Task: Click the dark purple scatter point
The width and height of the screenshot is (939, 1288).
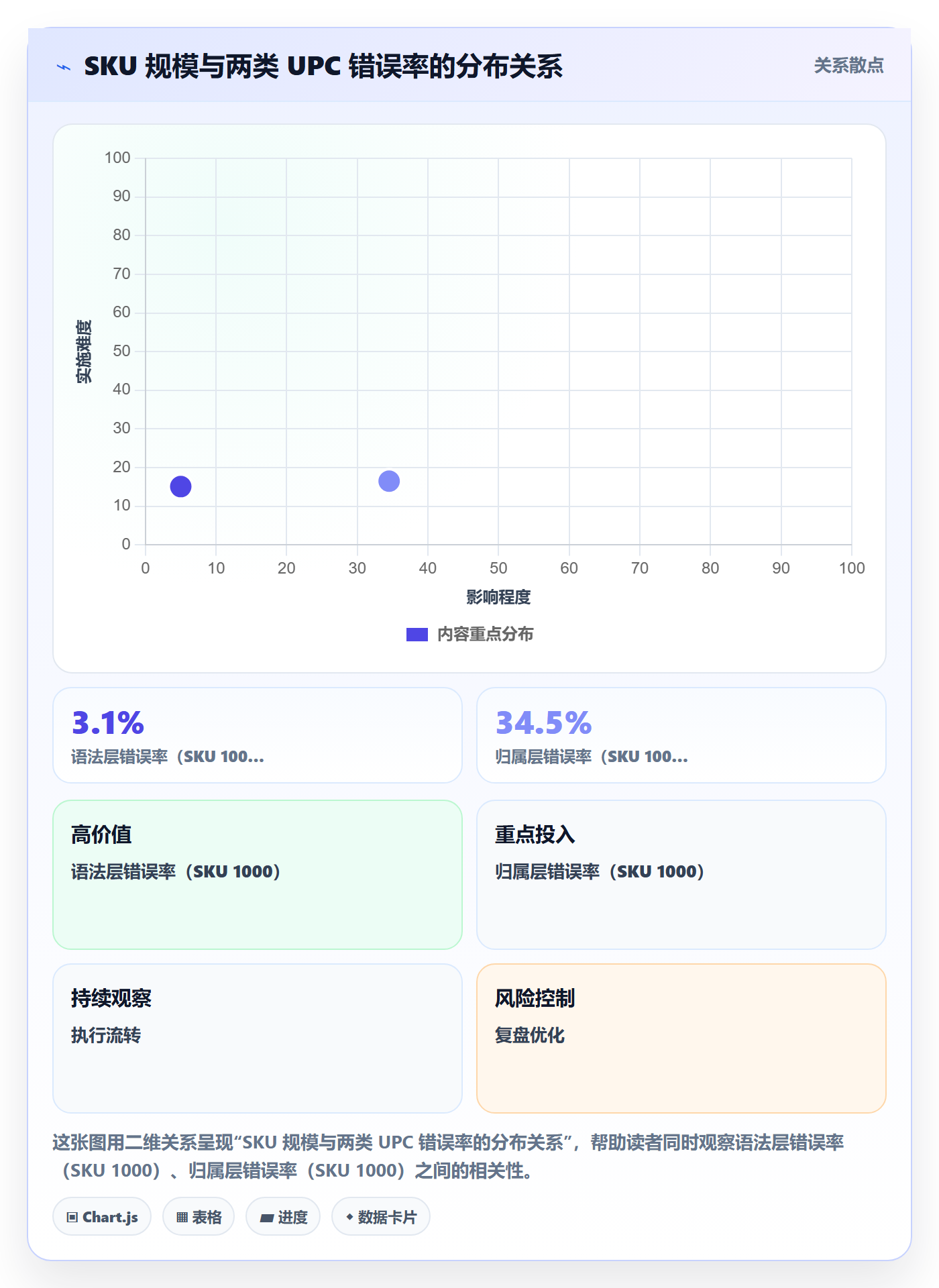Action: (x=180, y=486)
